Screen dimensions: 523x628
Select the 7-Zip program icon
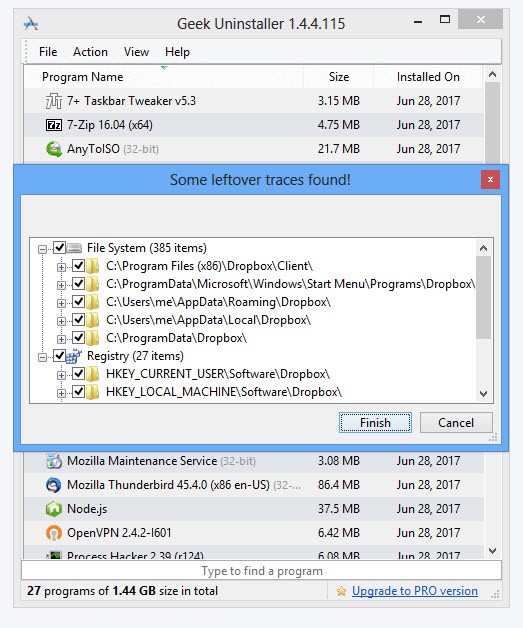54,125
